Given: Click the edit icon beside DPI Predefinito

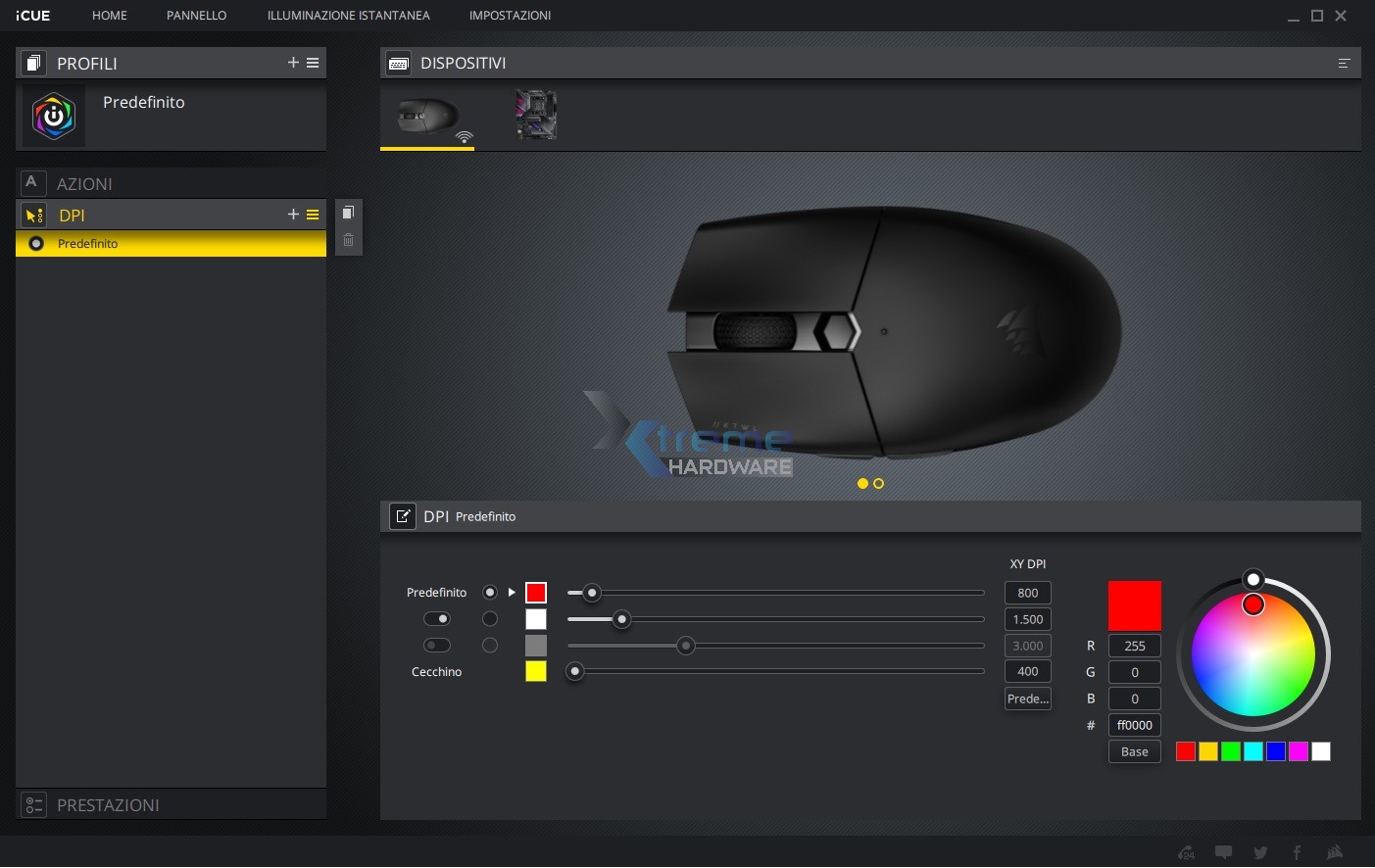Looking at the screenshot, I should [403, 516].
